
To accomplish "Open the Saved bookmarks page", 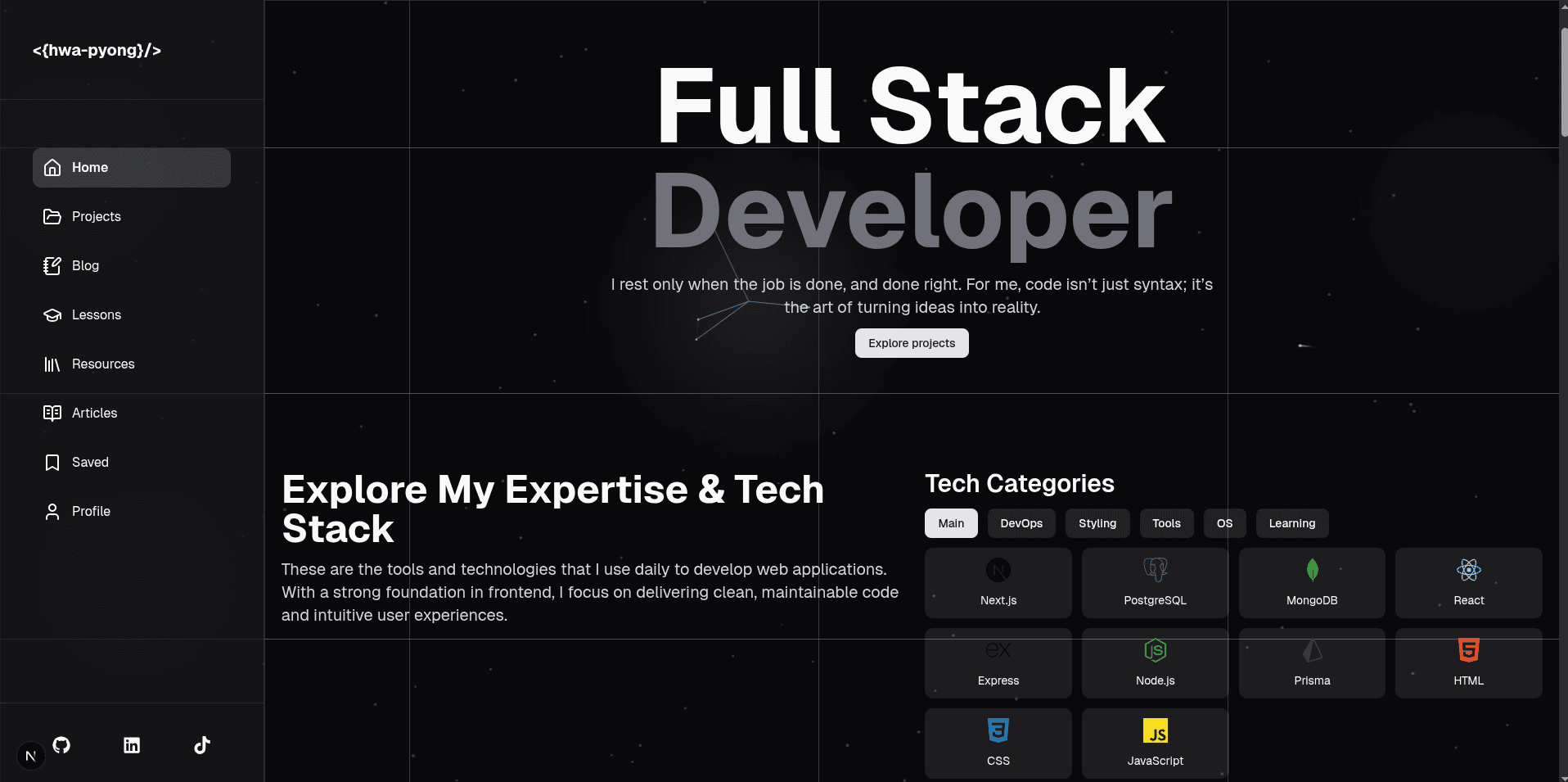I will click(90, 462).
